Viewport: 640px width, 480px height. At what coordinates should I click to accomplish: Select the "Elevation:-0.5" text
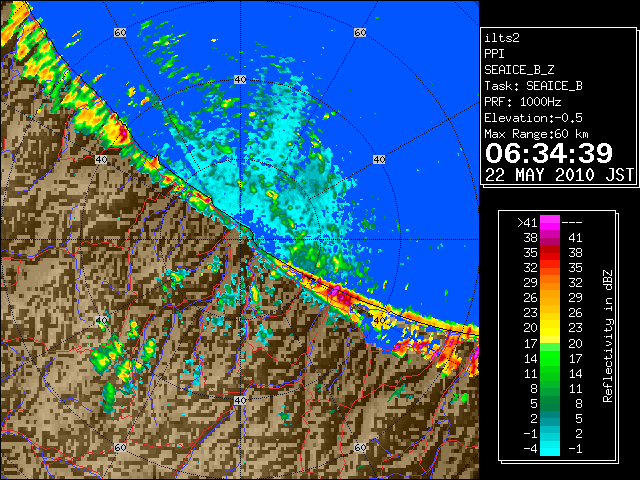tap(533, 118)
